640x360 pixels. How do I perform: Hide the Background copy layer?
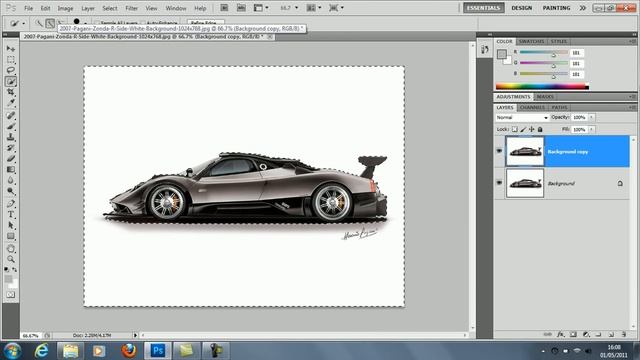click(499, 151)
